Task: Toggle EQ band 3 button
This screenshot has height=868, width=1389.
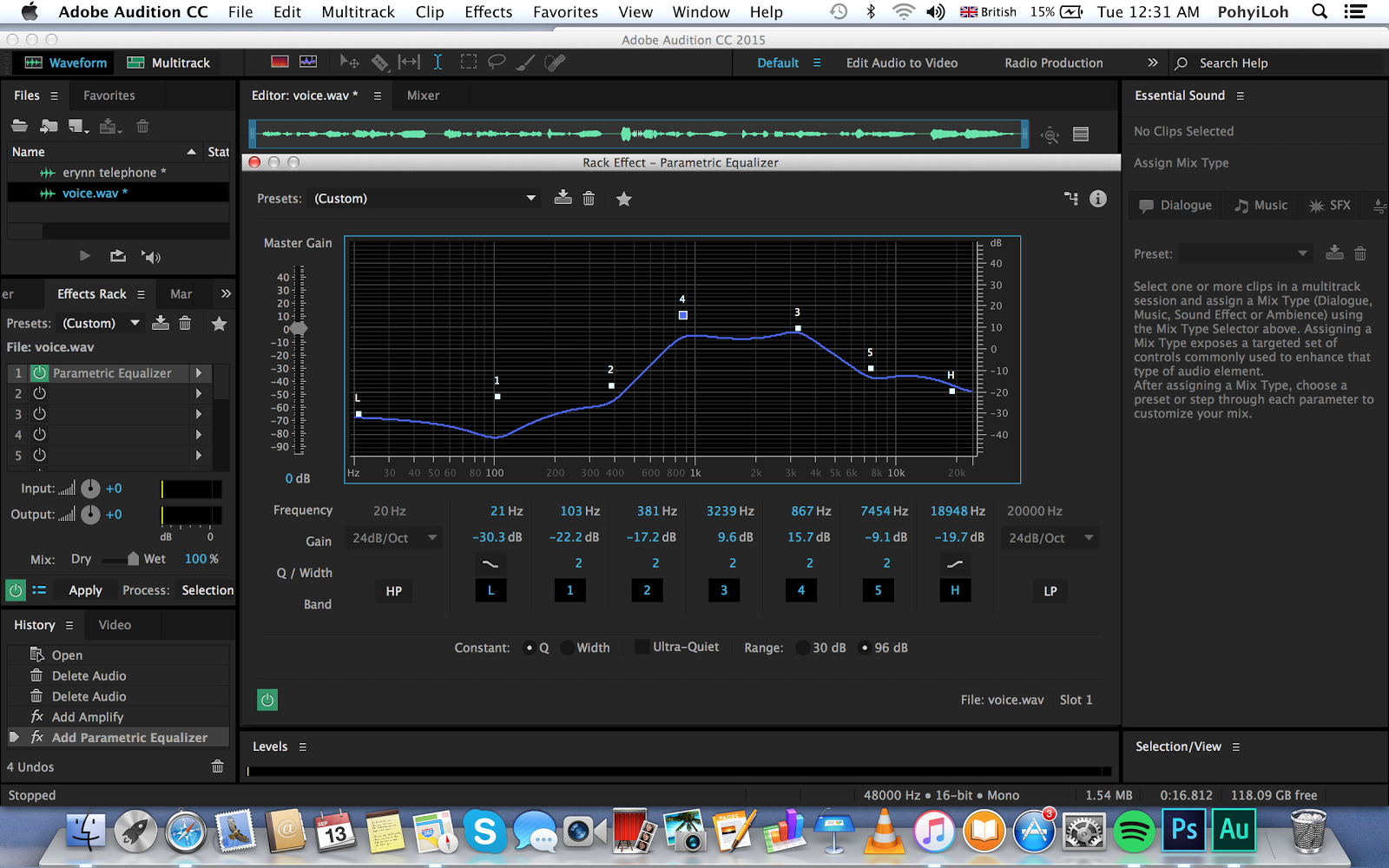Action: pyautogui.click(x=724, y=590)
